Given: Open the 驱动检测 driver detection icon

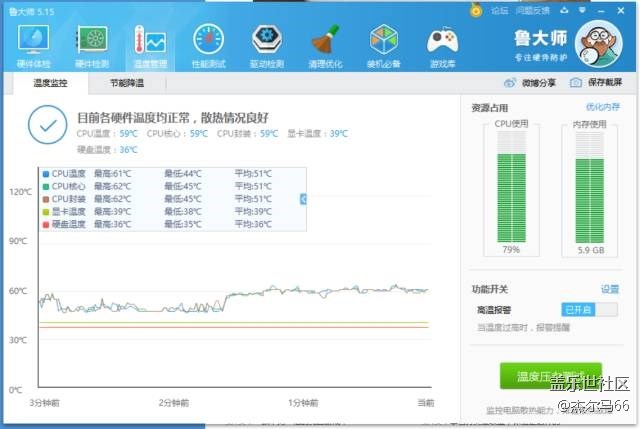Looking at the screenshot, I should [x=266, y=44].
